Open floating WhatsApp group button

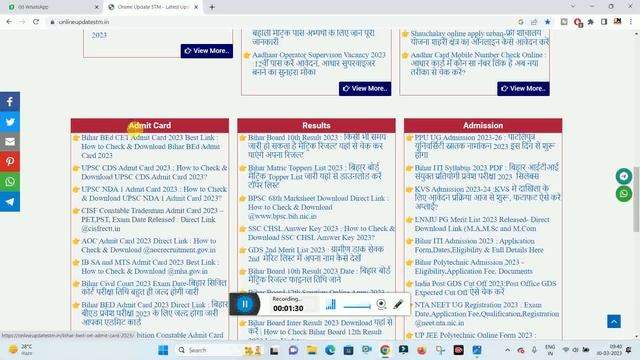(x=624, y=193)
